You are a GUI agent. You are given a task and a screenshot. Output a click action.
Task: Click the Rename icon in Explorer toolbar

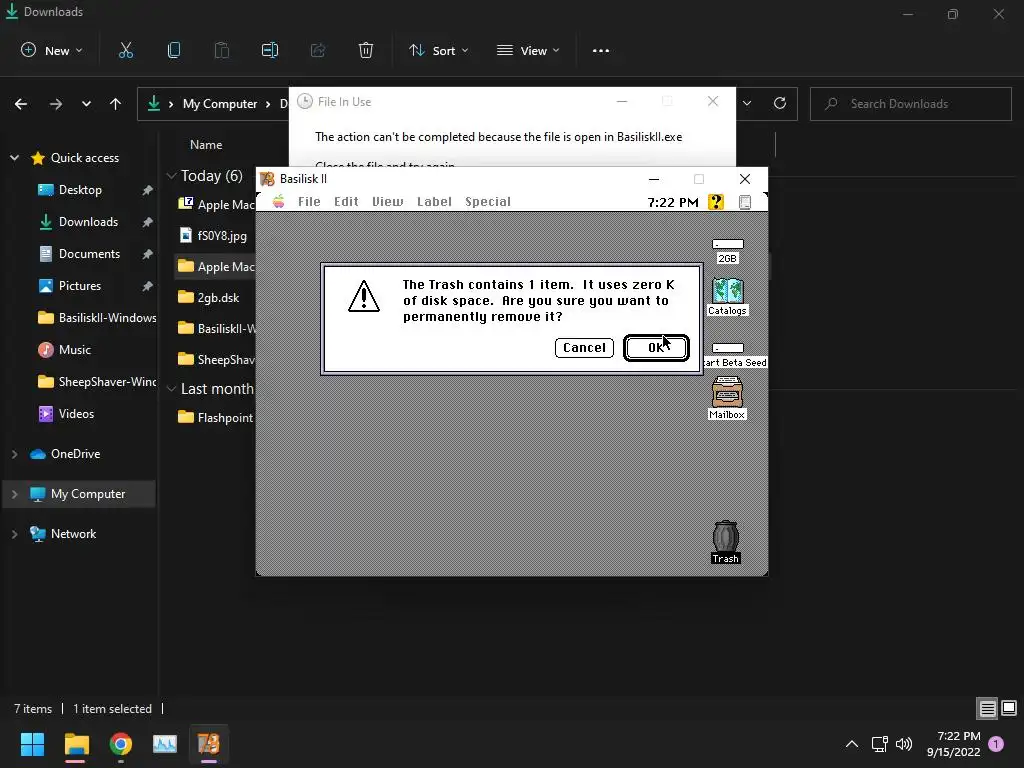tap(270, 50)
